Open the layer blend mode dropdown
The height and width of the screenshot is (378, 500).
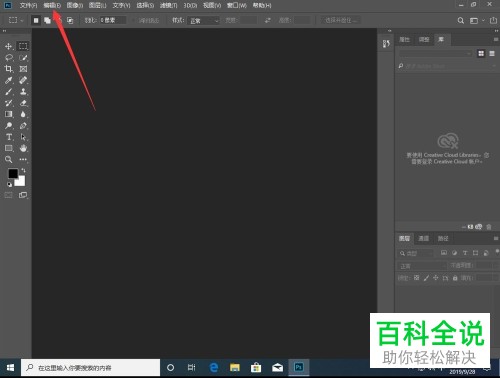click(422, 266)
